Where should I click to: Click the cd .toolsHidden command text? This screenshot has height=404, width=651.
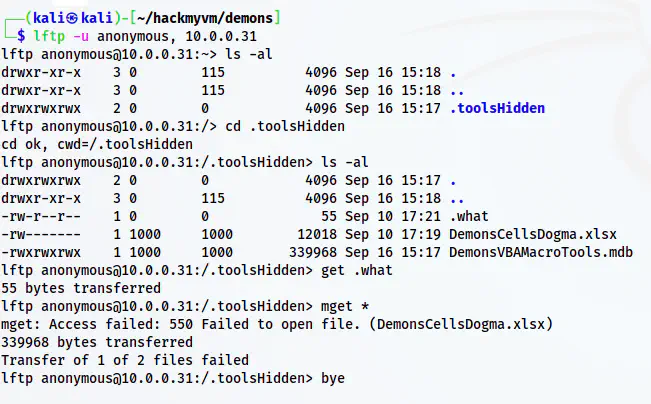[x=285, y=126]
